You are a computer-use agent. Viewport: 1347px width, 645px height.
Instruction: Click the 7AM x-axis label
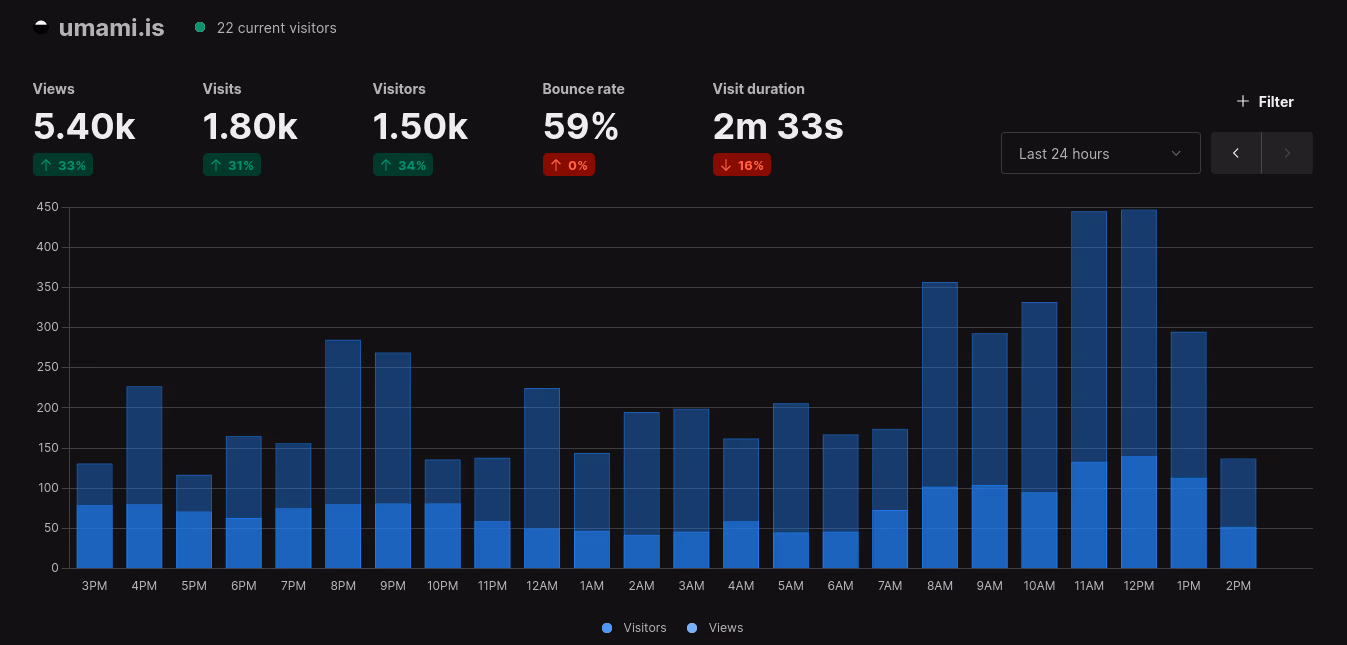890,586
